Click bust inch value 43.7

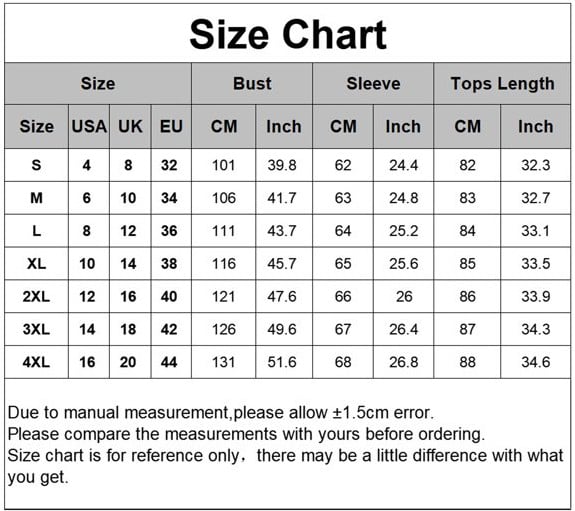click(282, 231)
